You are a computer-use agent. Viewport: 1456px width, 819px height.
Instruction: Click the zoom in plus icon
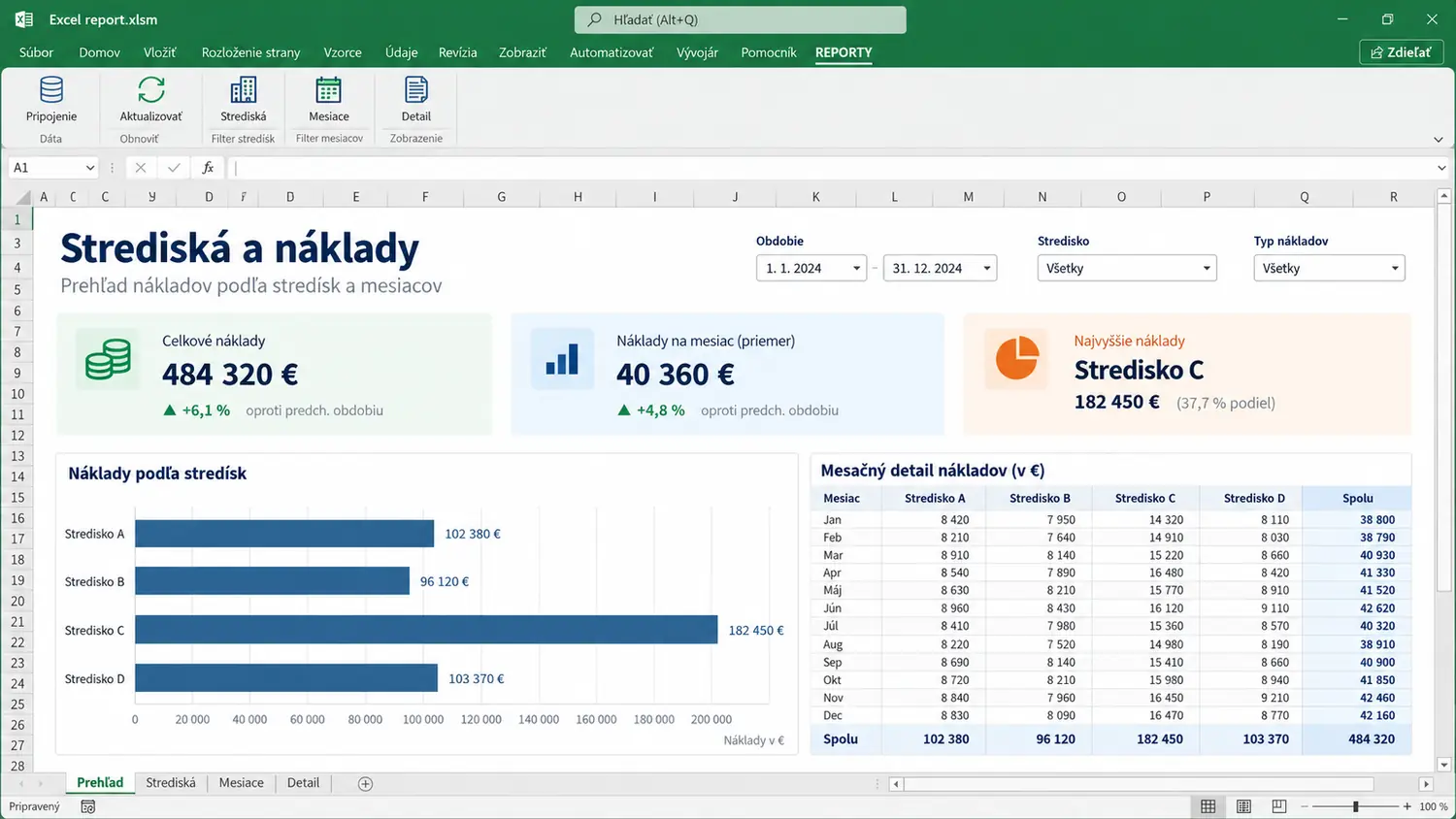click(1406, 806)
